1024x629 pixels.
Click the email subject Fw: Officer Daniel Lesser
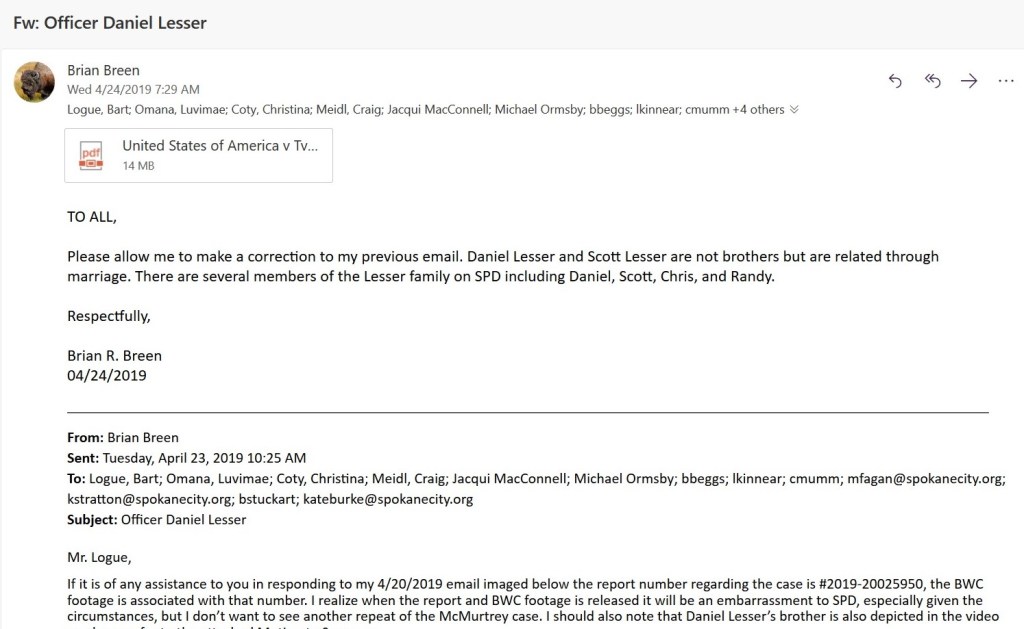[110, 22]
